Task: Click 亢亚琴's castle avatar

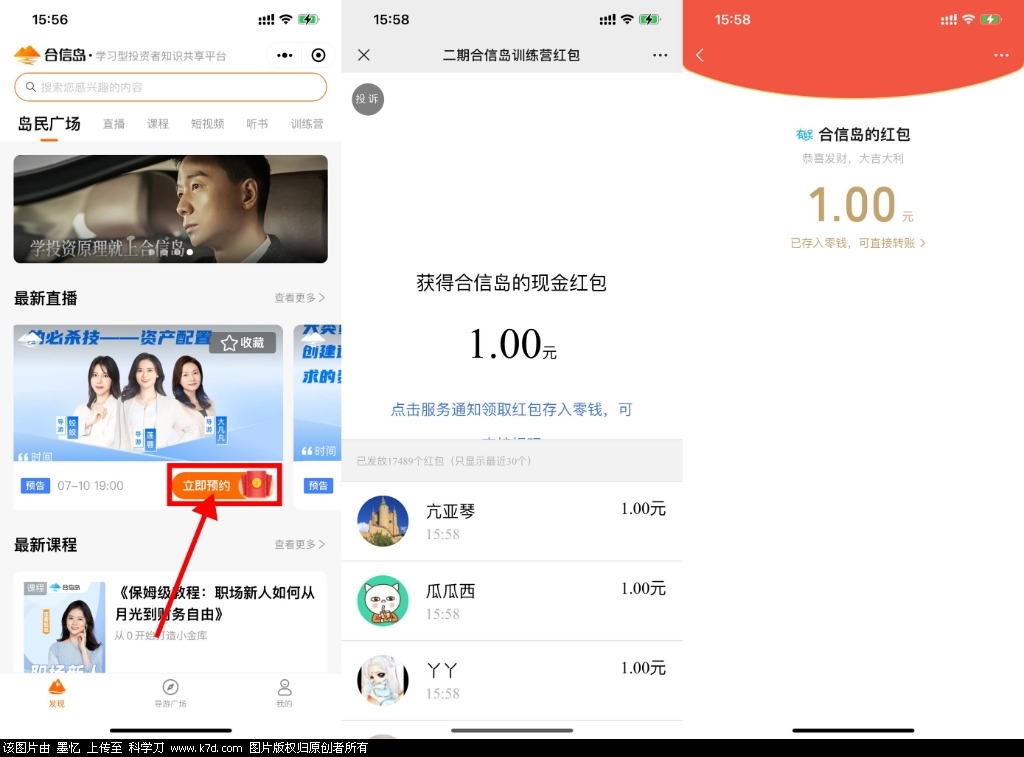Action: [x=383, y=521]
